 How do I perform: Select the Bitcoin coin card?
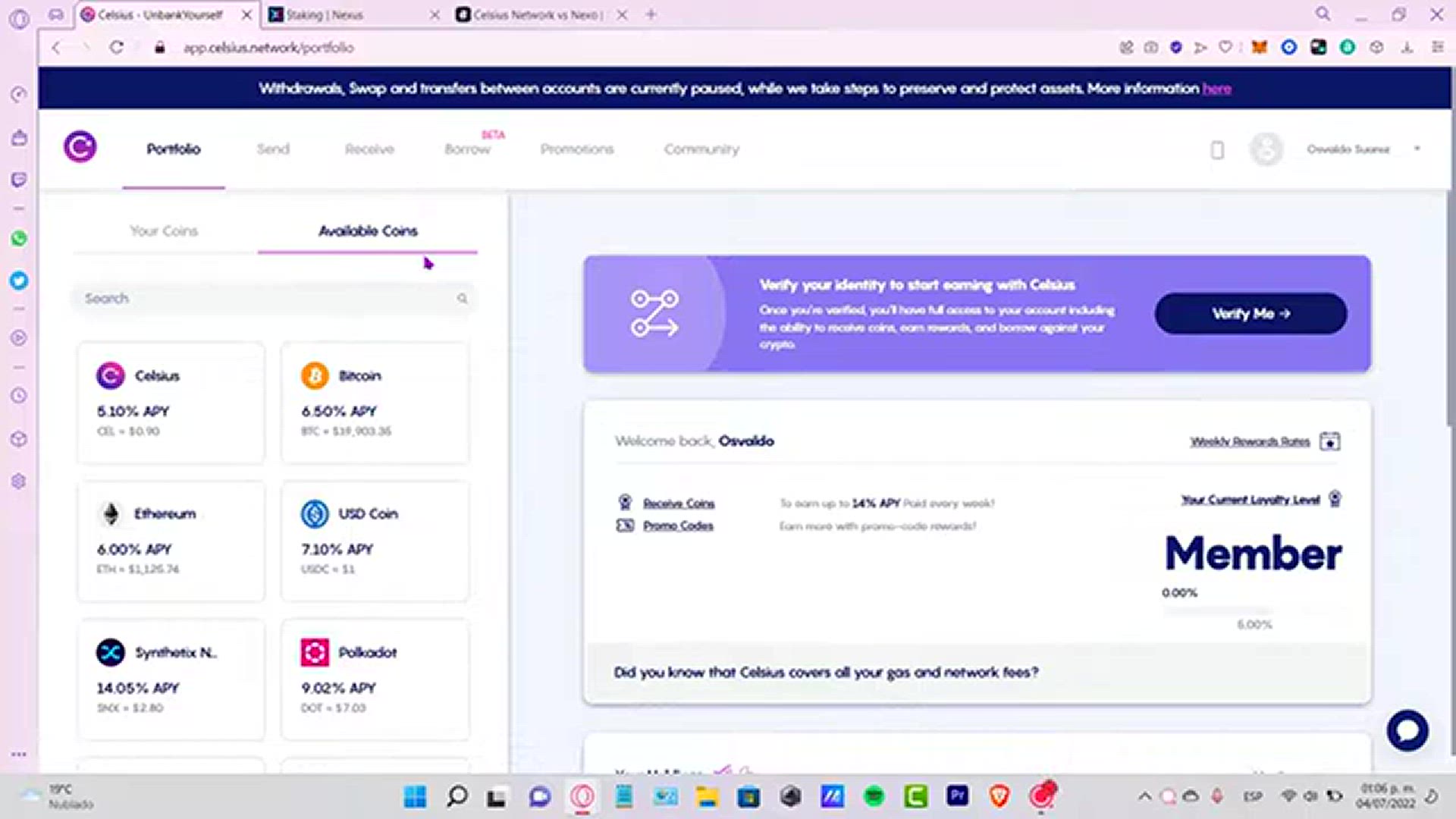pyautogui.click(x=375, y=403)
